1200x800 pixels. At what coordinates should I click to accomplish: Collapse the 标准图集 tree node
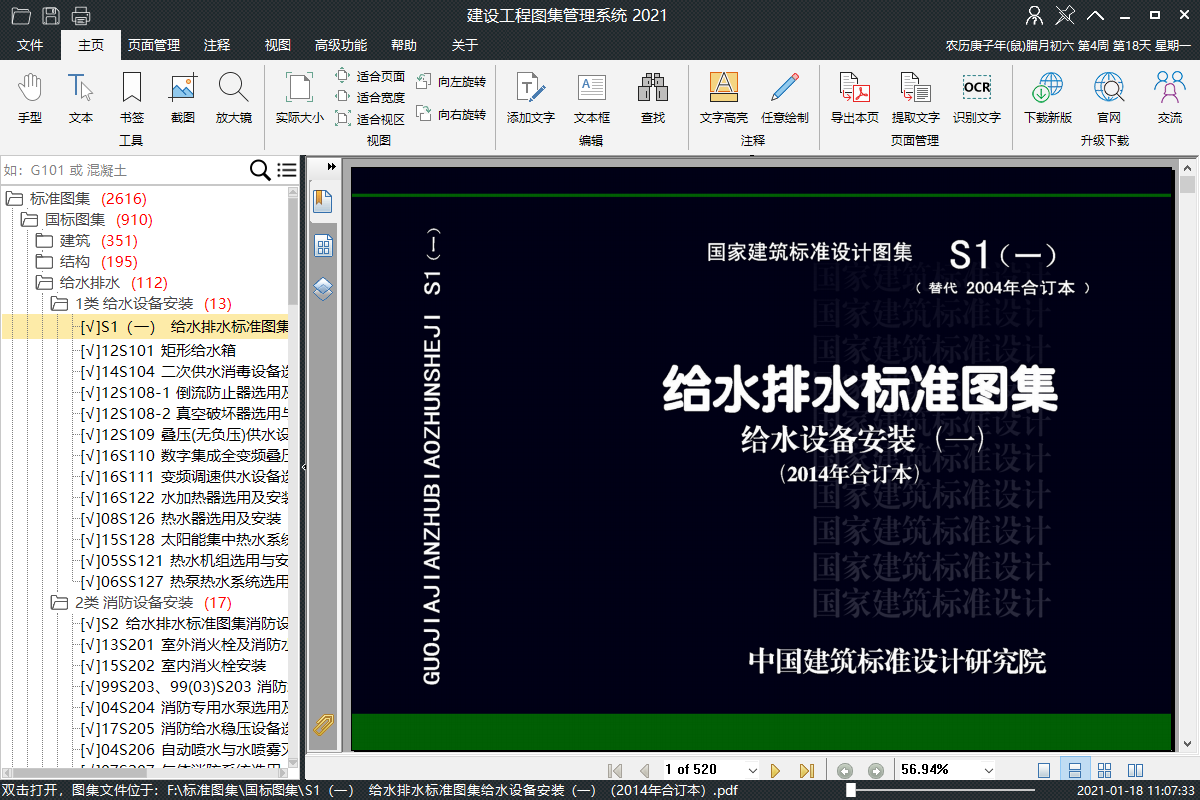tap(15, 198)
